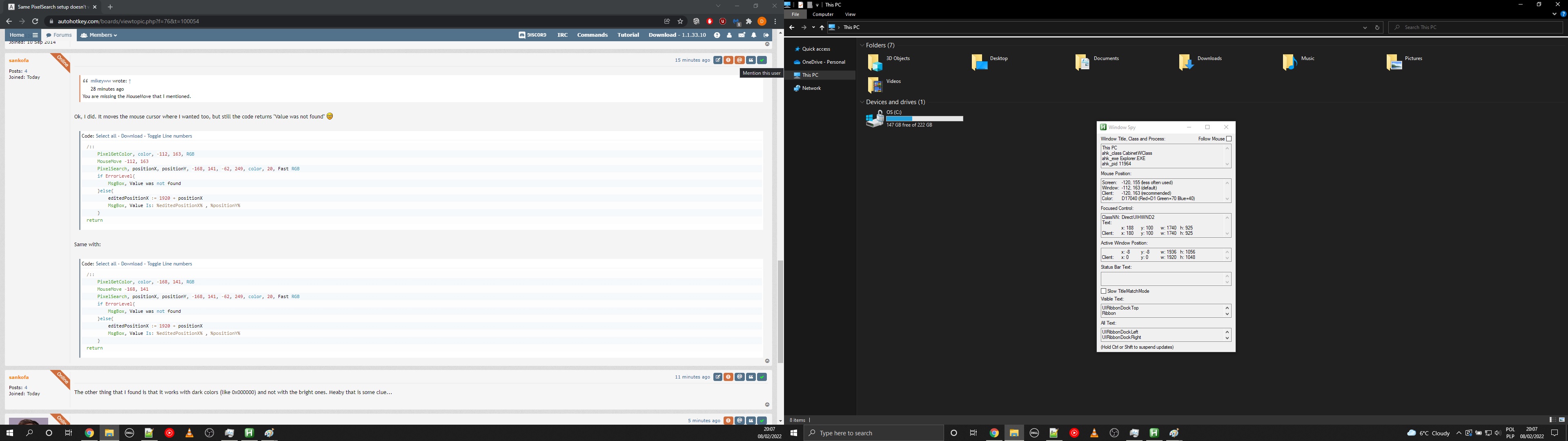This screenshot has height=441, width=1568.
Task: Click the quote reply icon on sankofa's post
Action: [751, 60]
